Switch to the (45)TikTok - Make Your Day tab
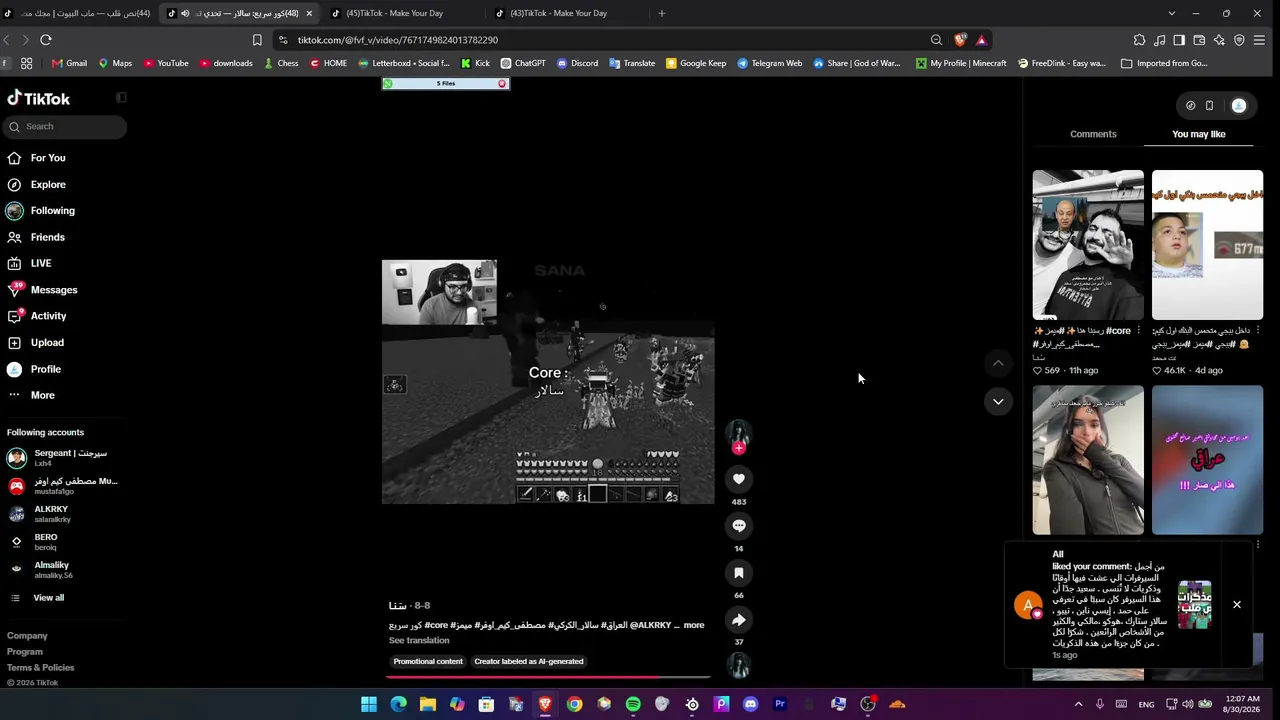Screen dimensions: 1280x720 (394, 13)
